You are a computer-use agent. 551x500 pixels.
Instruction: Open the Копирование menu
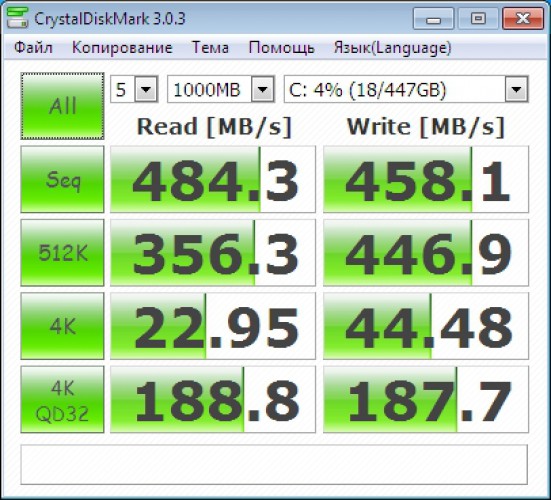point(122,48)
